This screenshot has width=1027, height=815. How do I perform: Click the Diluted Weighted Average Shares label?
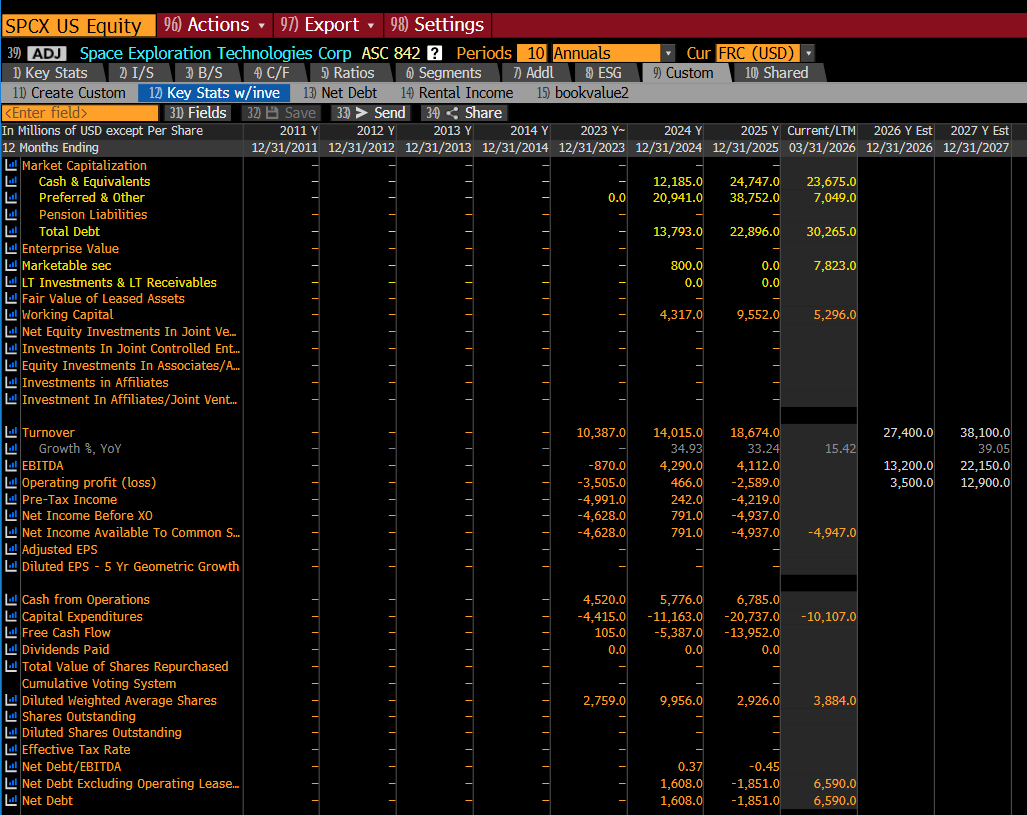coord(119,700)
